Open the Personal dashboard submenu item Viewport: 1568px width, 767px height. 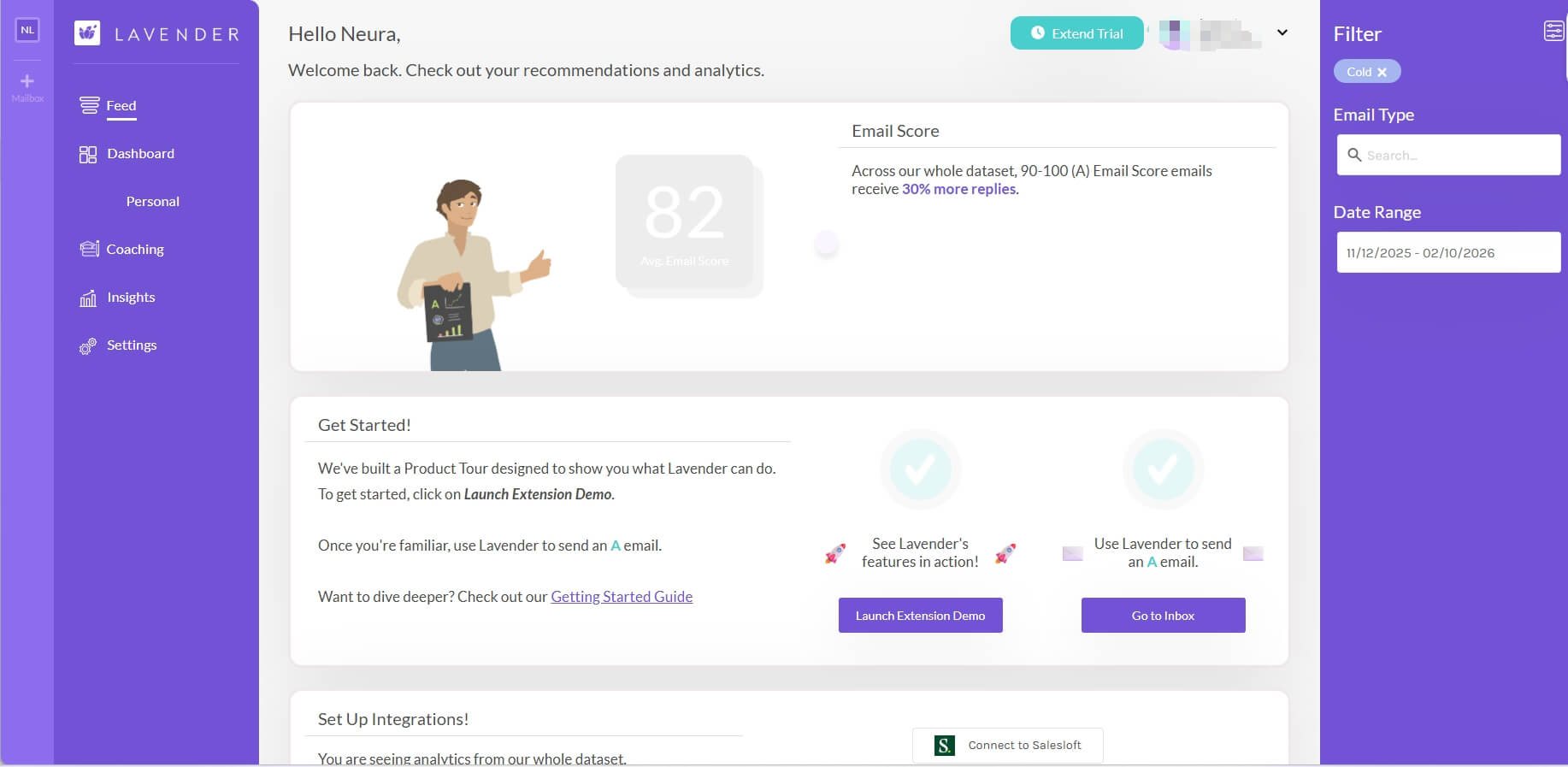(x=152, y=202)
